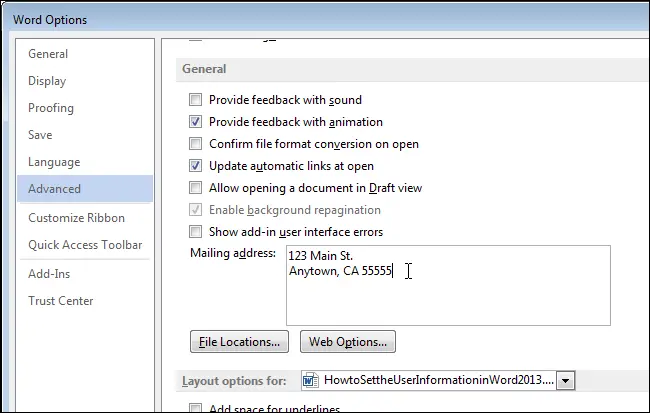Open the Trust Center category
The height and width of the screenshot is (413, 650).
tap(61, 301)
